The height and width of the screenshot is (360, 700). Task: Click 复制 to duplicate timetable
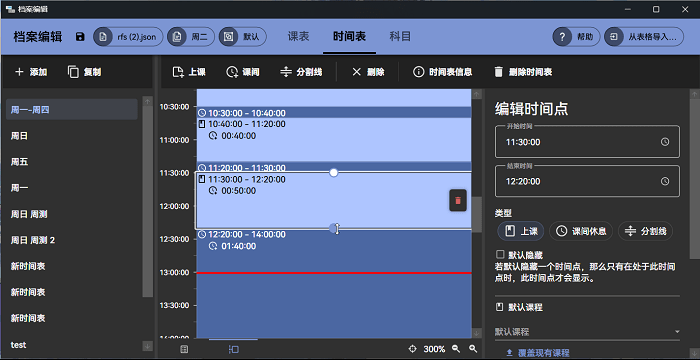pyautogui.click(x=84, y=72)
